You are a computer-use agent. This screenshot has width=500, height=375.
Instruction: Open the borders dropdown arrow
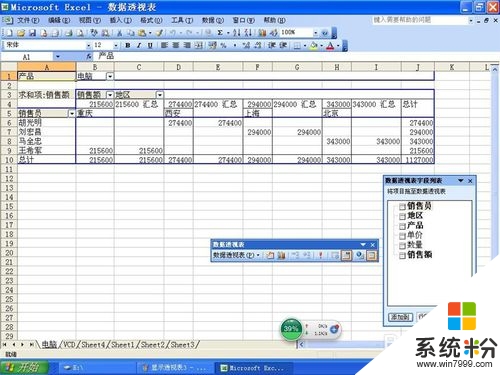coord(304,46)
